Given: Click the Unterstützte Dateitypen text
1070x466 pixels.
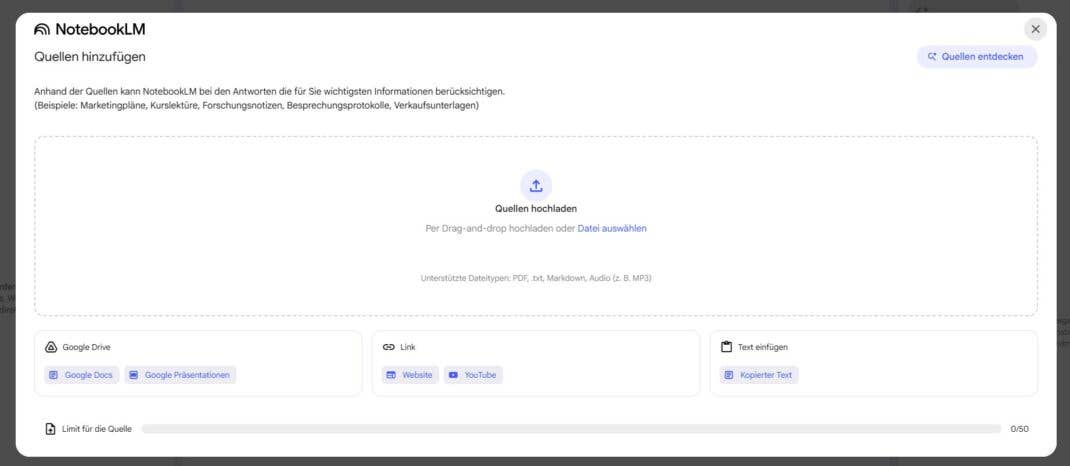Looking at the screenshot, I should [536, 278].
